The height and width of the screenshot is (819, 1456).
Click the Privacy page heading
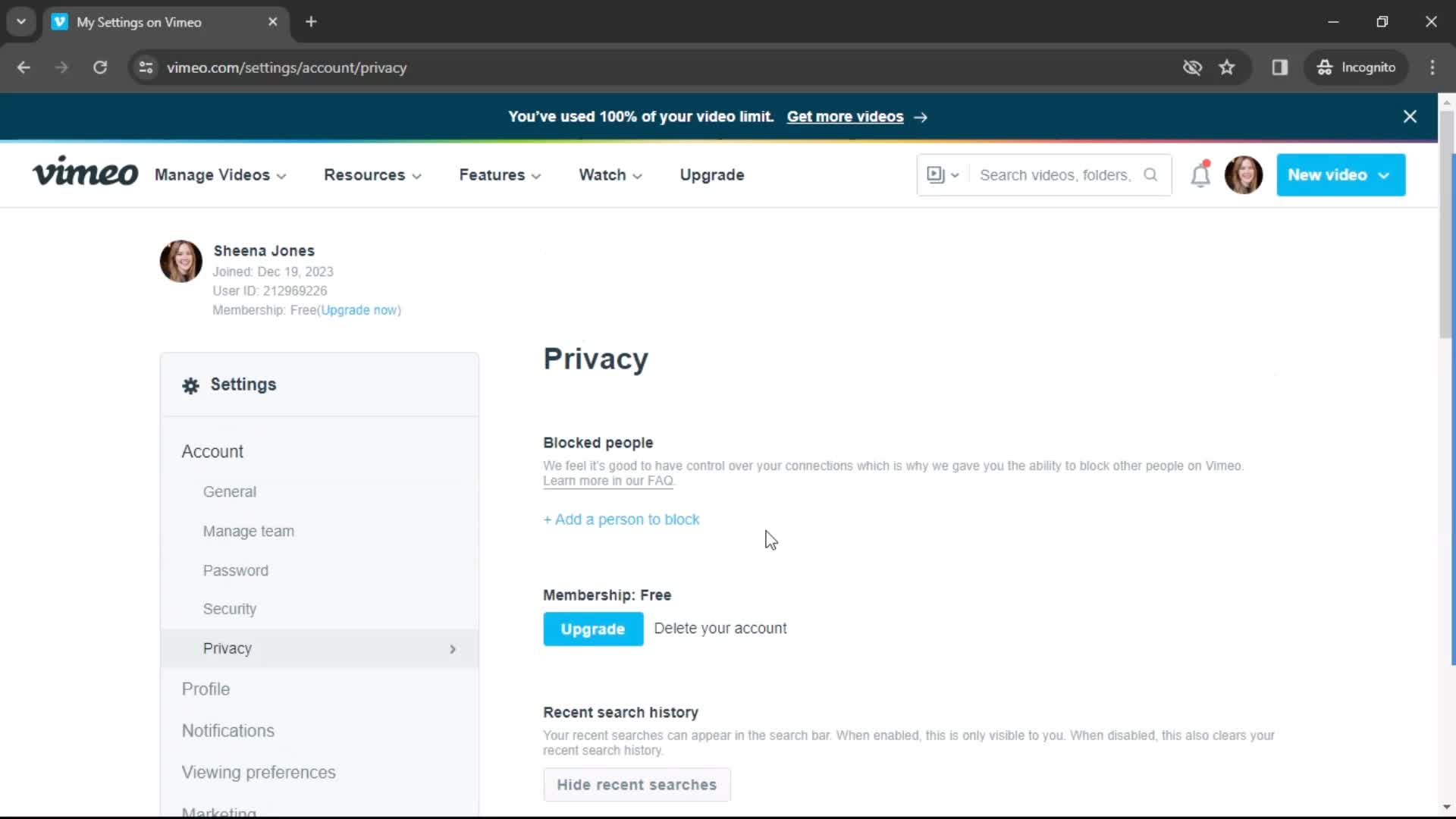click(595, 359)
